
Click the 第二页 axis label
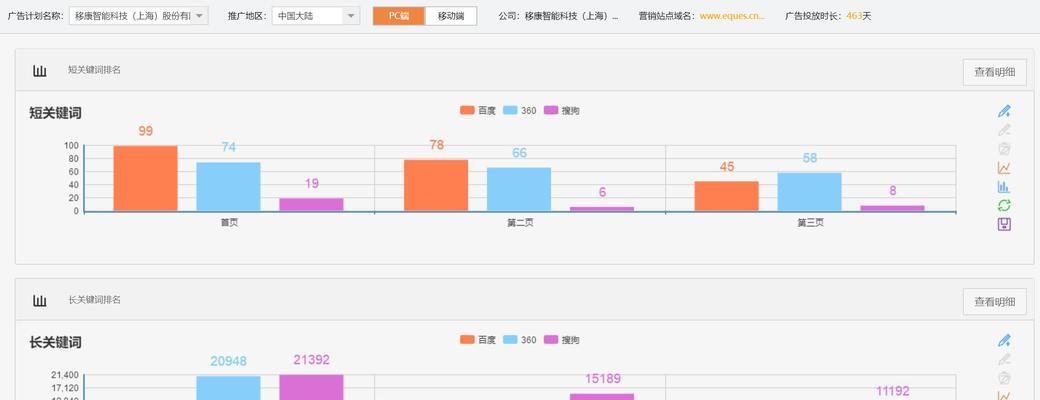click(520, 223)
